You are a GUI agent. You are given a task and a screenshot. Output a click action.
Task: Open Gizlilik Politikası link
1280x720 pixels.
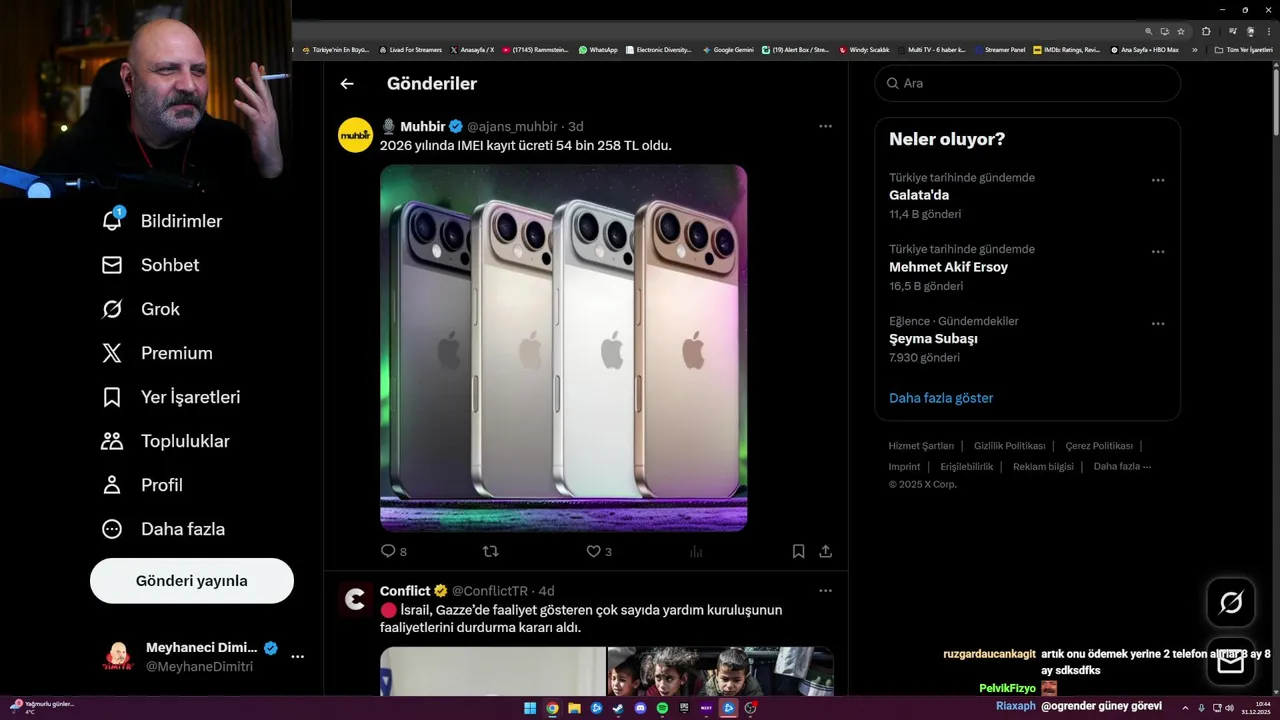tap(1010, 446)
